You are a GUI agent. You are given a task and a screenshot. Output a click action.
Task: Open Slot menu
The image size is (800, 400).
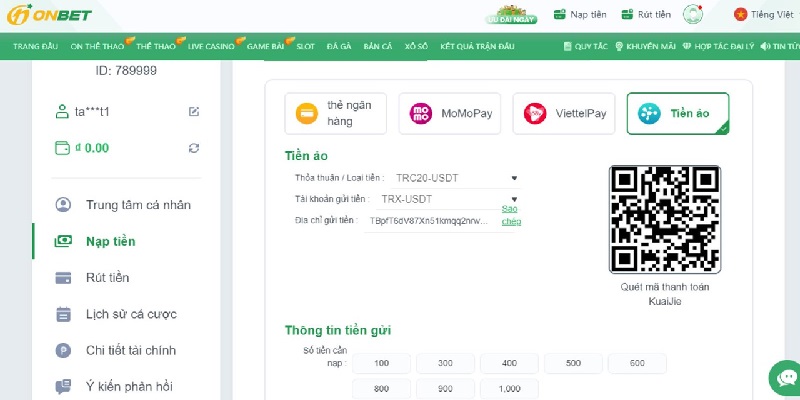[x=306, y=46]
